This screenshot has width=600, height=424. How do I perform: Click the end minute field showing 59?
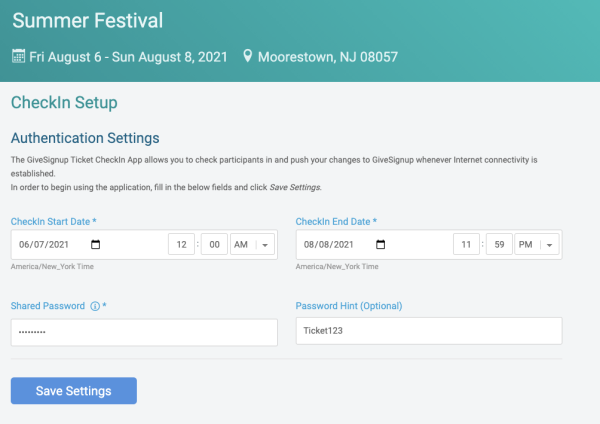point(499,244)
